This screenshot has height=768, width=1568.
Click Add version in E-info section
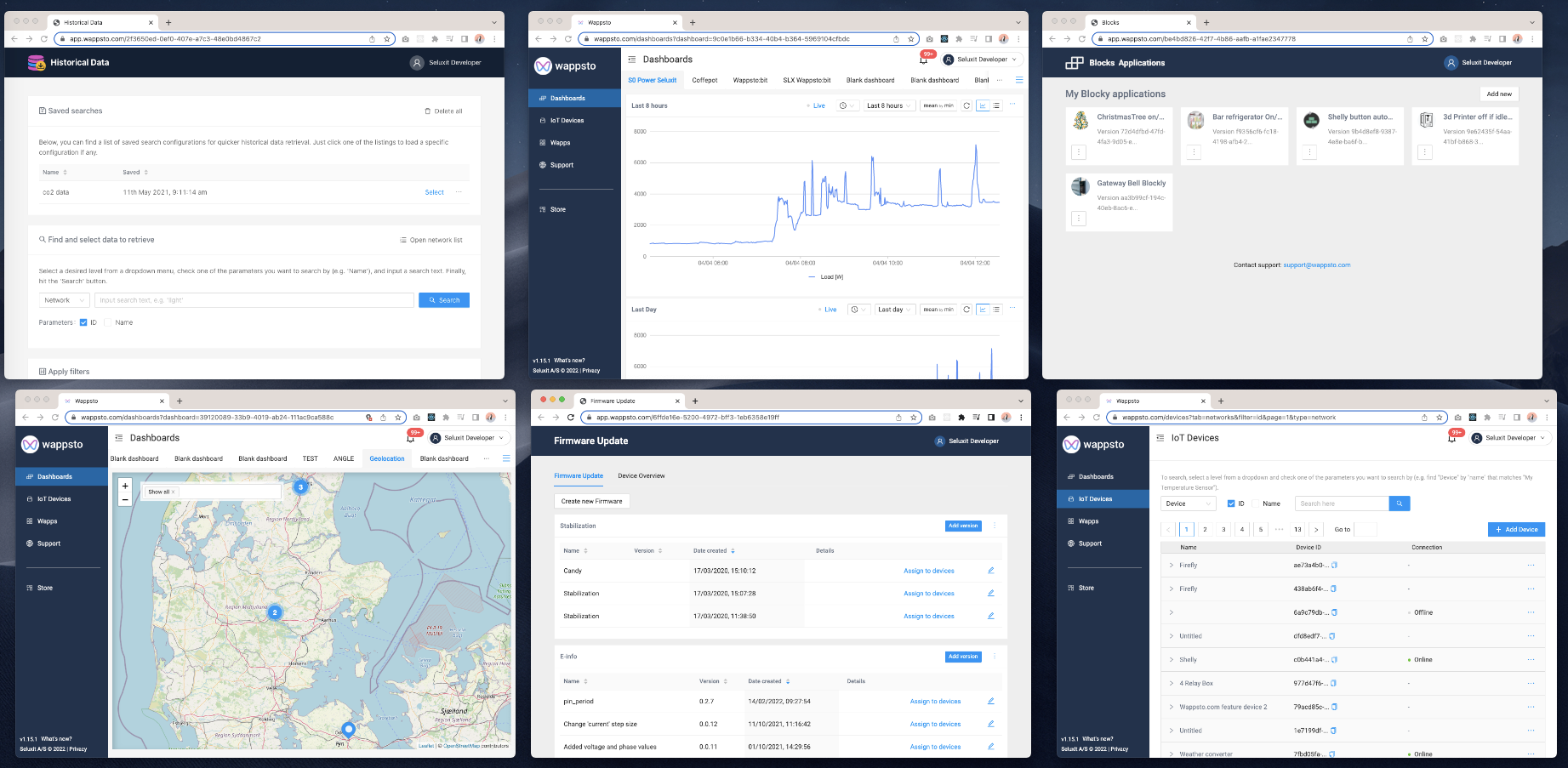(x=963, y=657)
